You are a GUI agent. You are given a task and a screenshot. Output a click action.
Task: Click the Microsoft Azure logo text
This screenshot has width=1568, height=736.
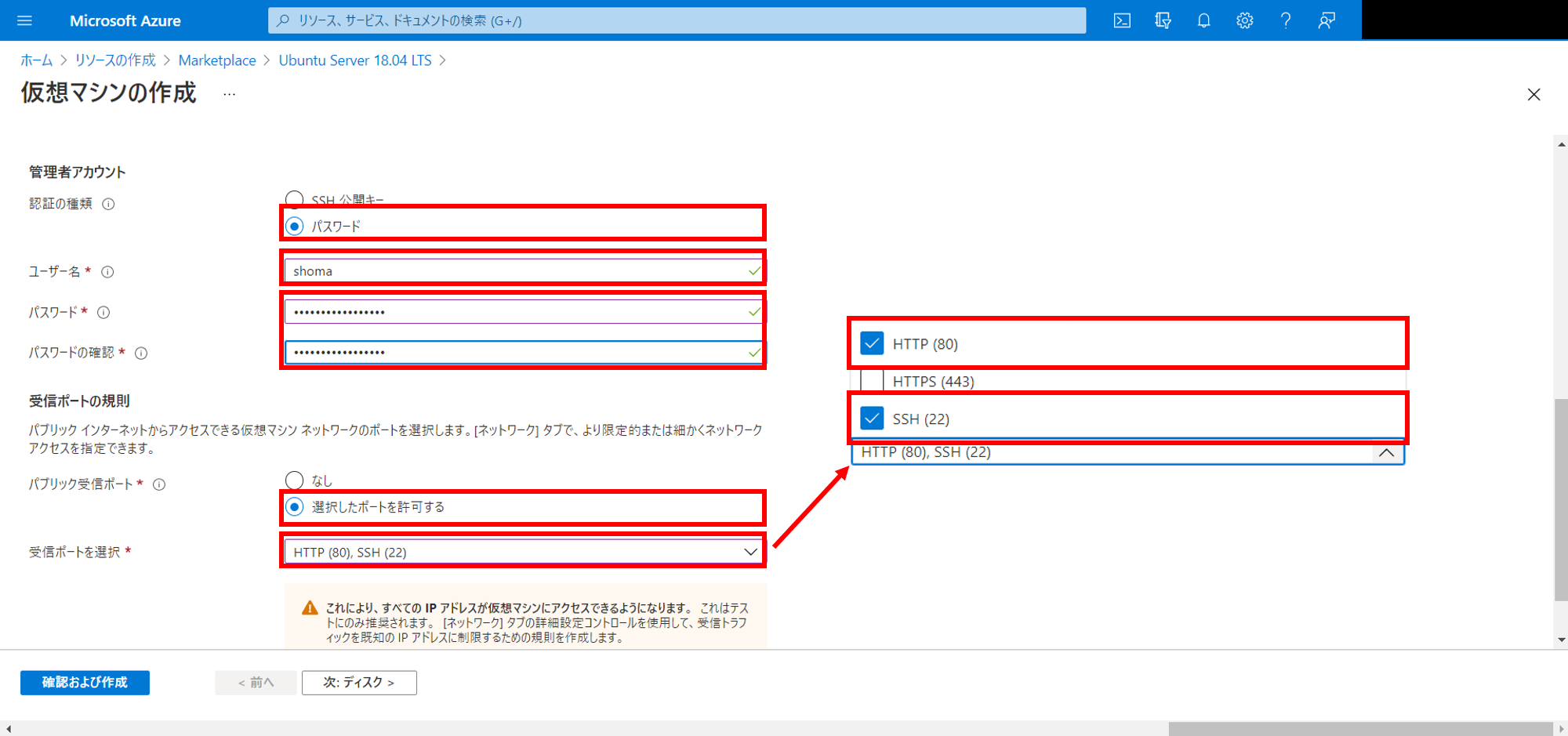click(x=125, y=20)
